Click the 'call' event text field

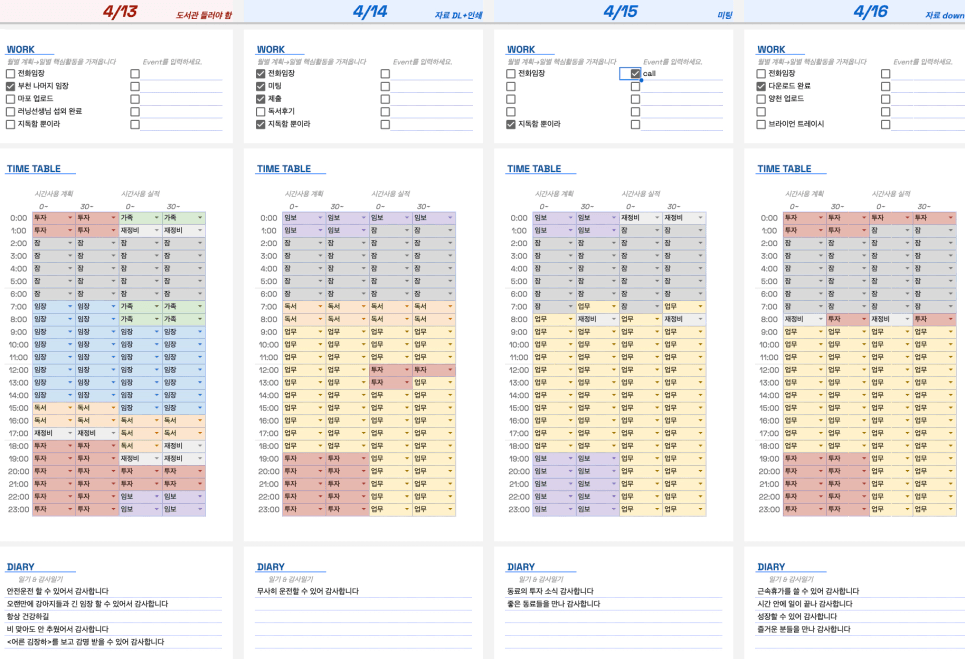680,73
